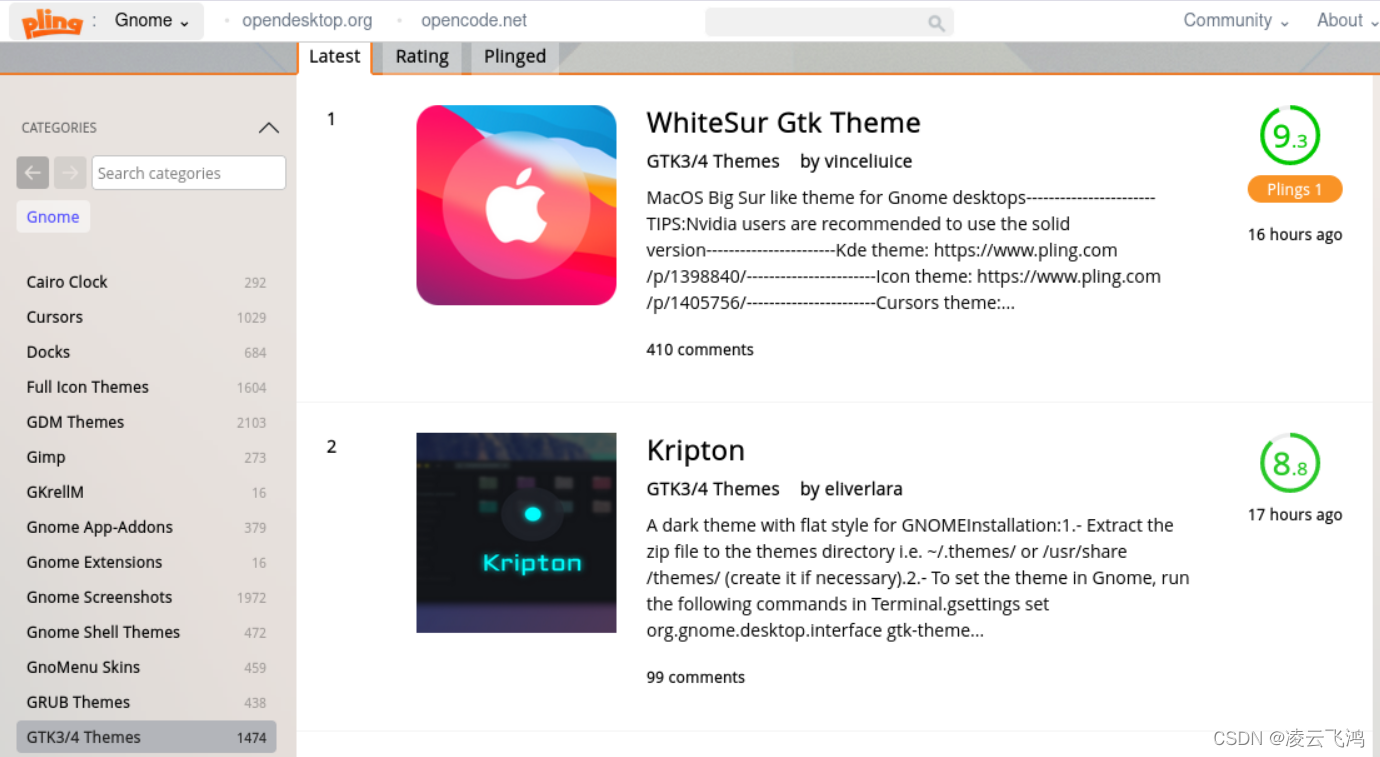
Task: Open the Kripton theme thumbnail
Action: (516, 533)
